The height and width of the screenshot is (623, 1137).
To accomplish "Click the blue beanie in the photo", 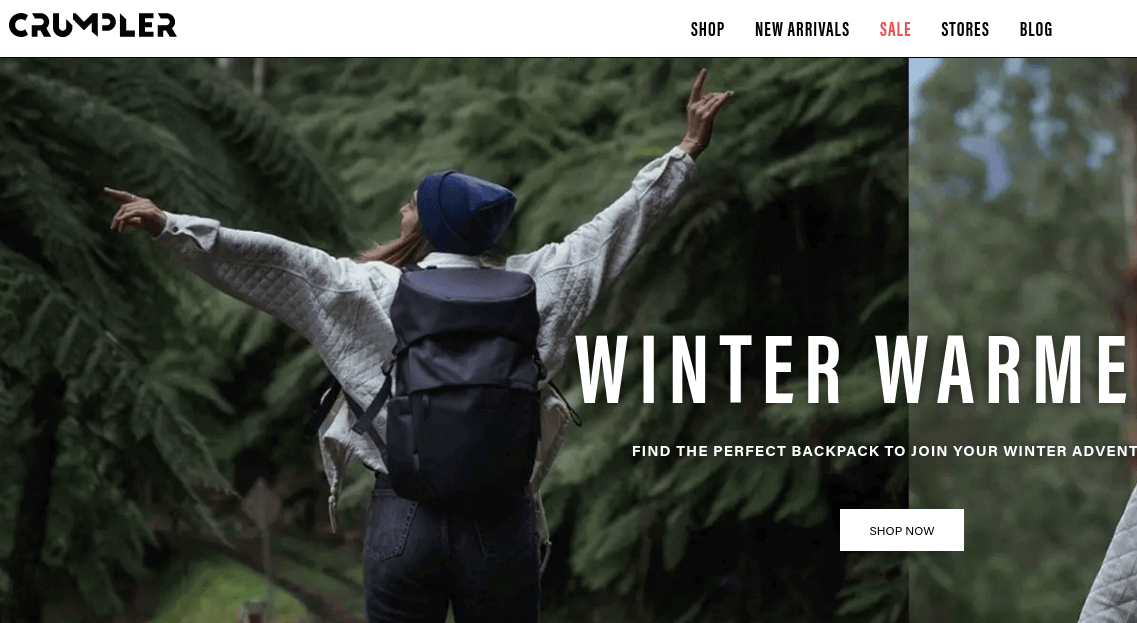I will (x=466, y=211).
